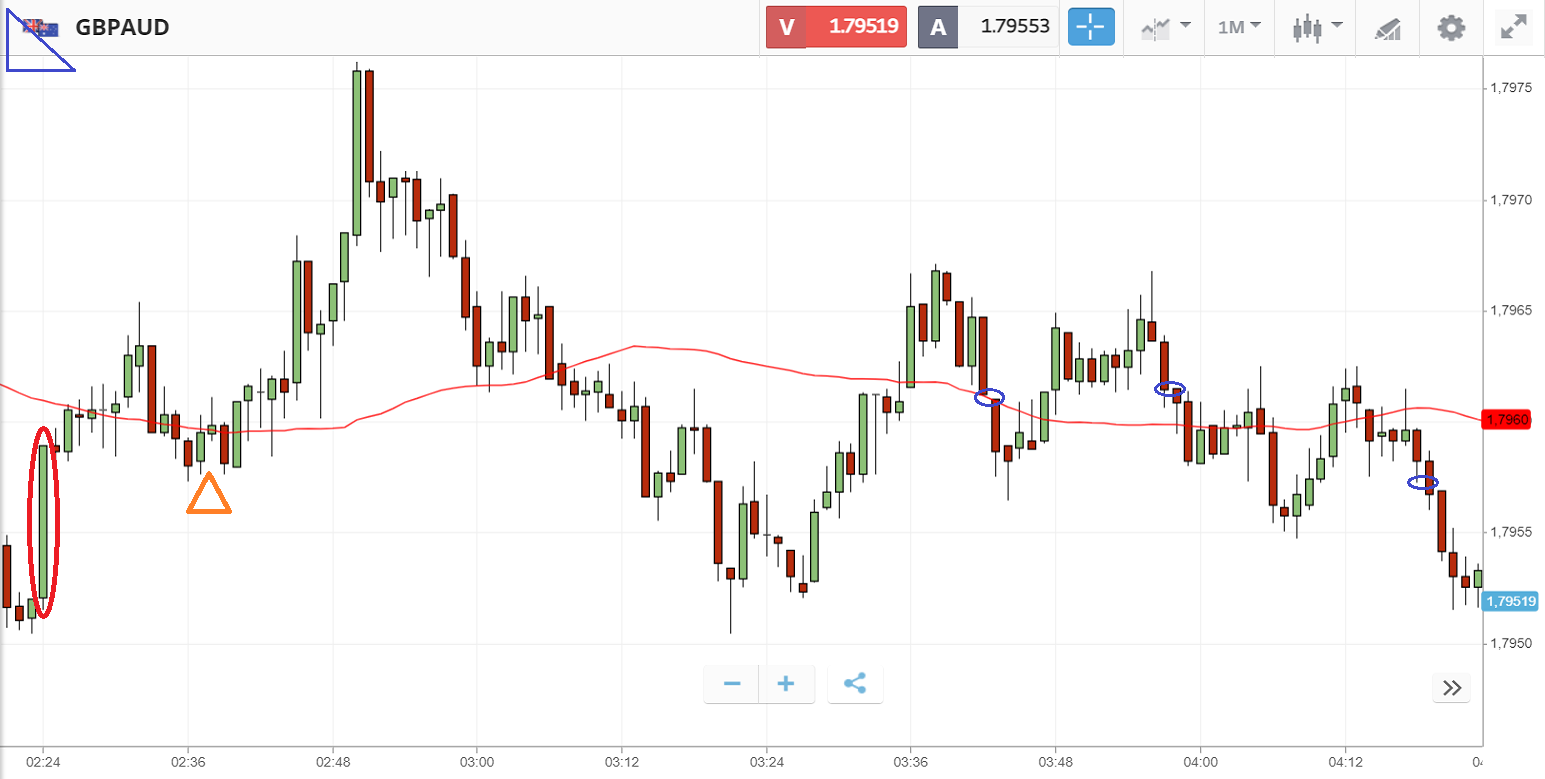The height and width of the screenshot is (779, 1545).
Task: Open chart settings gear
Action: [x=1451, y=27]
